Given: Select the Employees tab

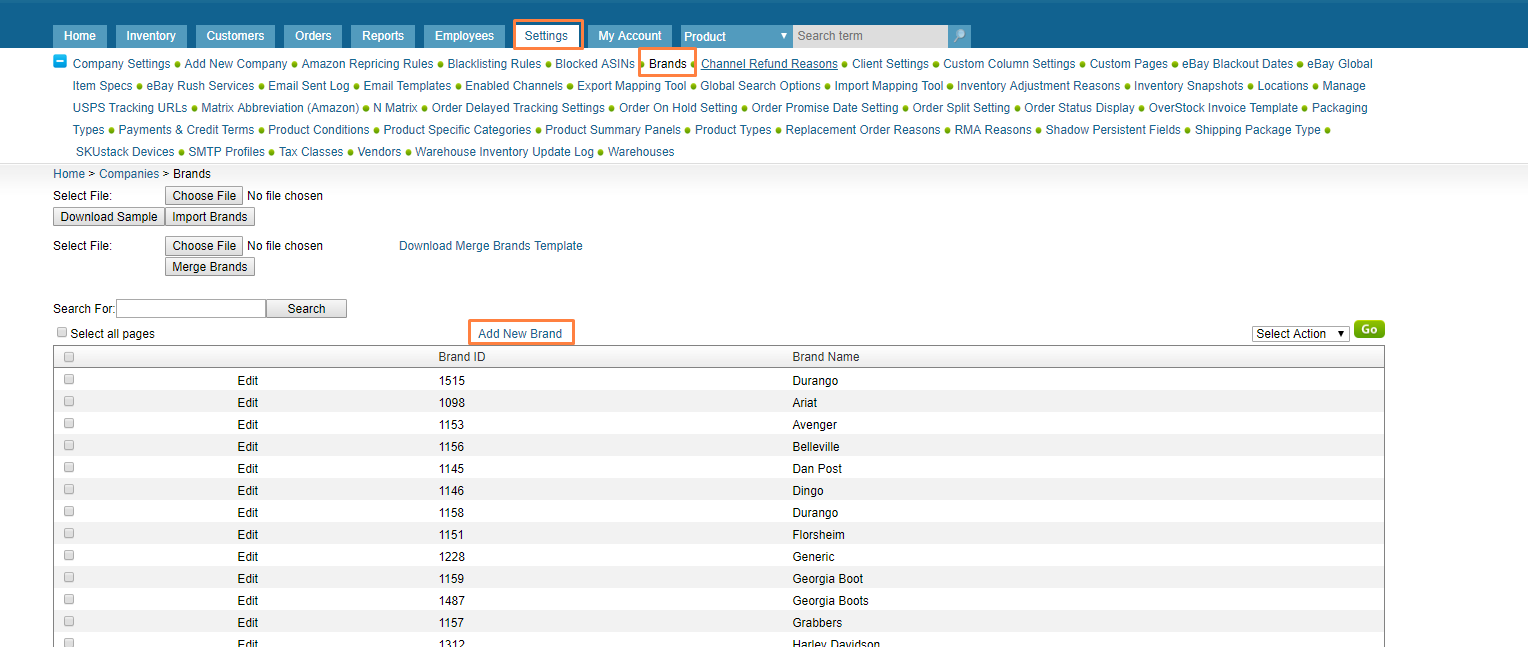Looking at the screenshot, I should (x=464, y=36).
